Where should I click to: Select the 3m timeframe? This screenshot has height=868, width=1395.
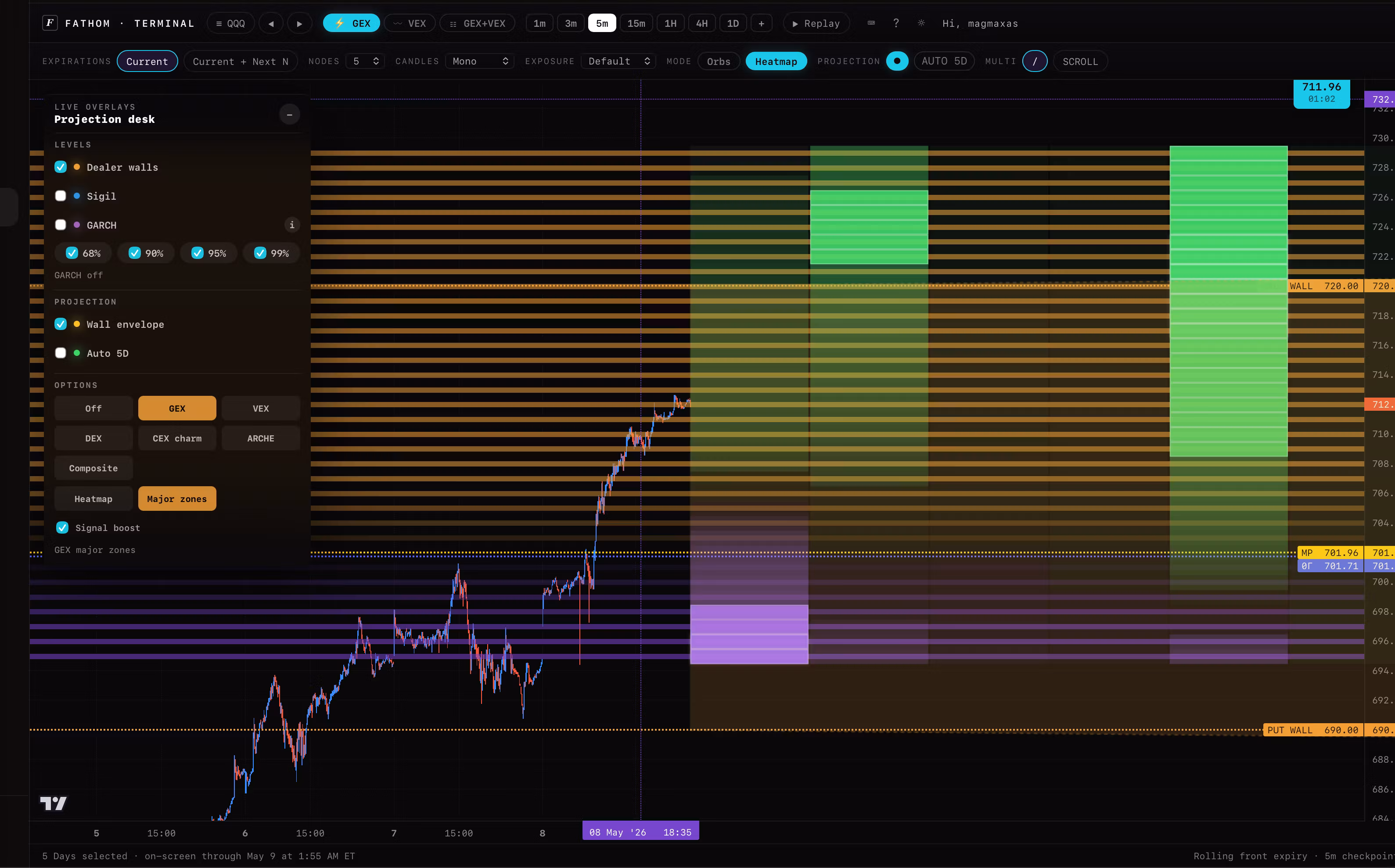(x=571, y=24)
